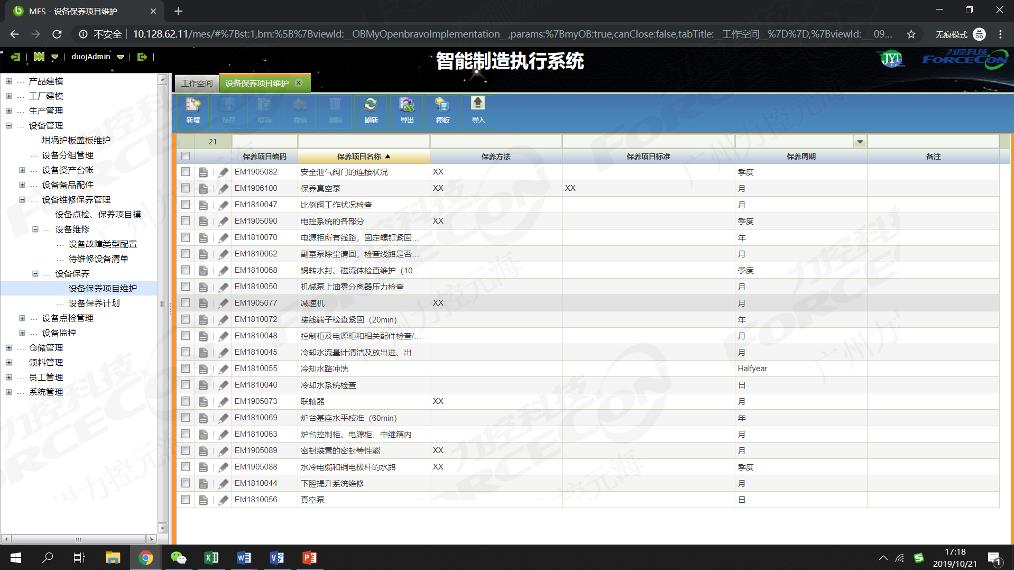Click the first green icon left of duojAdmin
The height and width of the screenshot is (570, 1014).
(16, 57)
